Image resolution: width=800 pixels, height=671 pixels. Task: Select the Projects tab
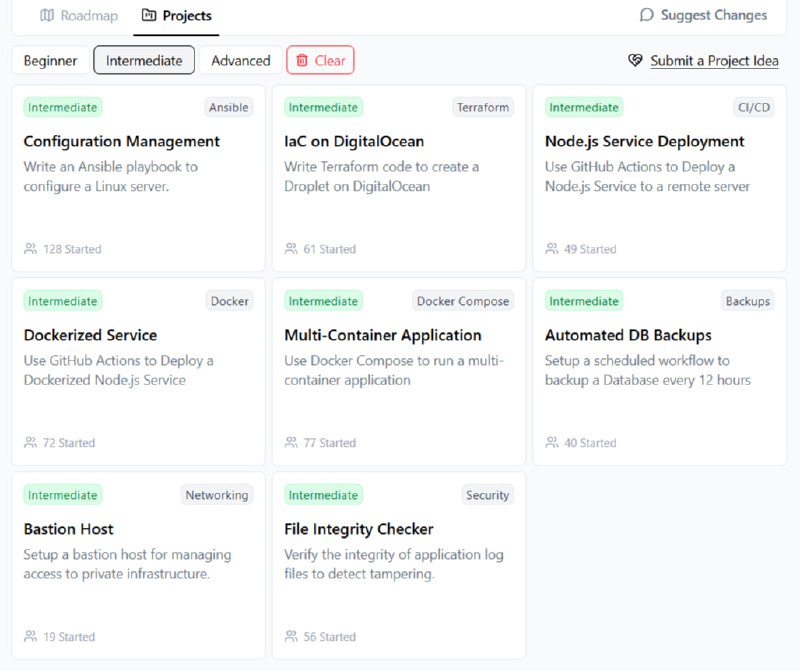tap(177, 16)
